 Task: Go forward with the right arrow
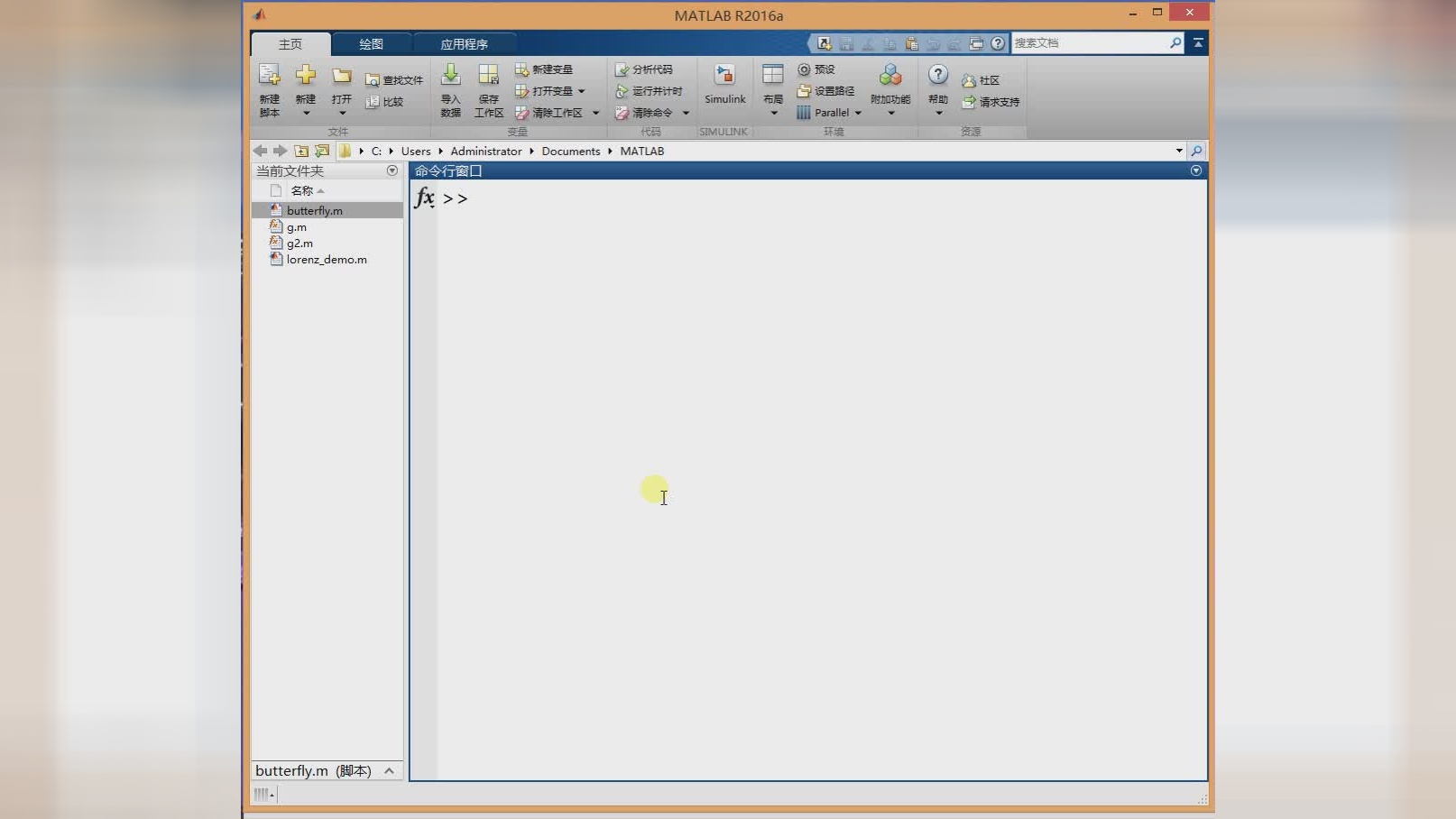[x=280, y=151]
